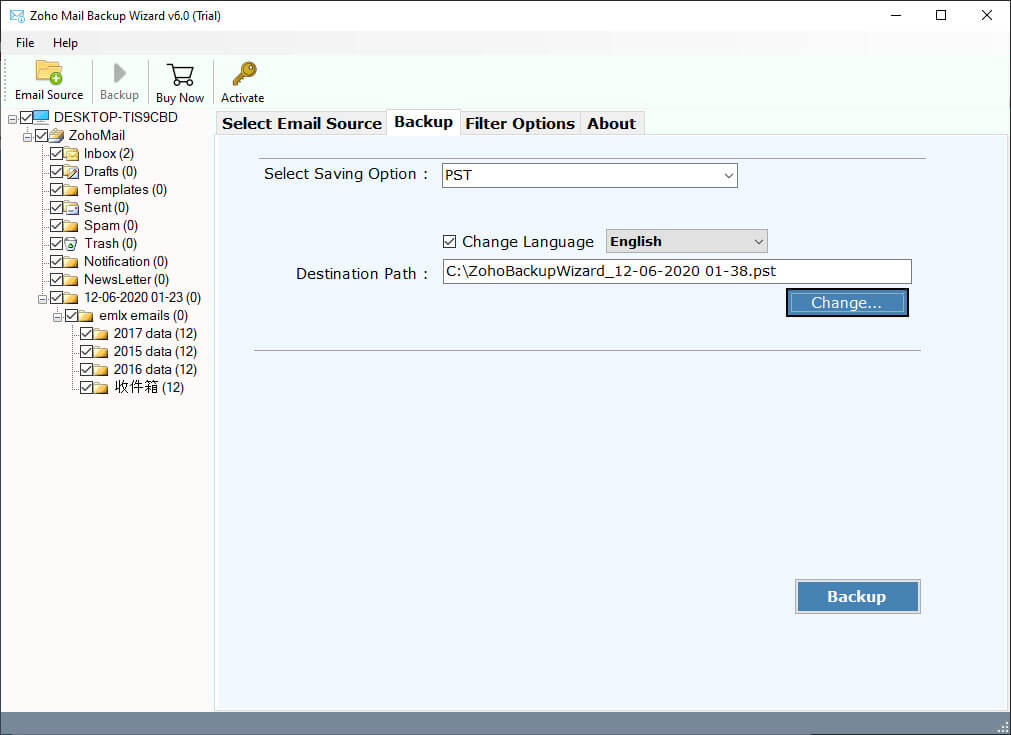Click the blue Backup button
Image resolution: width=1011 pixels, height=735 pixels.
[857, 596]
